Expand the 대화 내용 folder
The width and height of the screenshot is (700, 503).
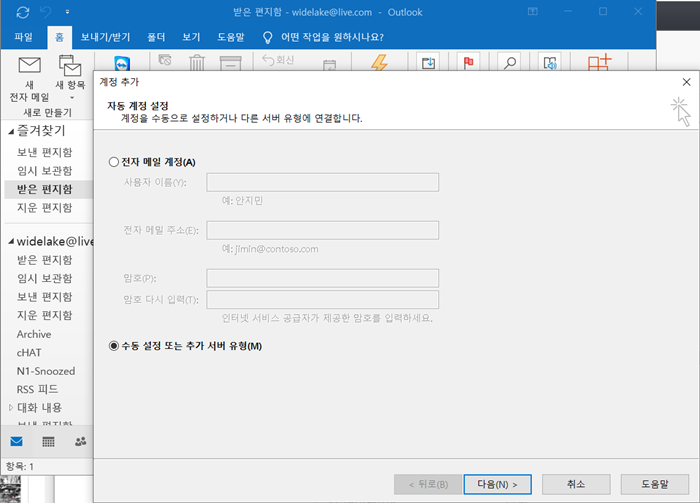11,407
